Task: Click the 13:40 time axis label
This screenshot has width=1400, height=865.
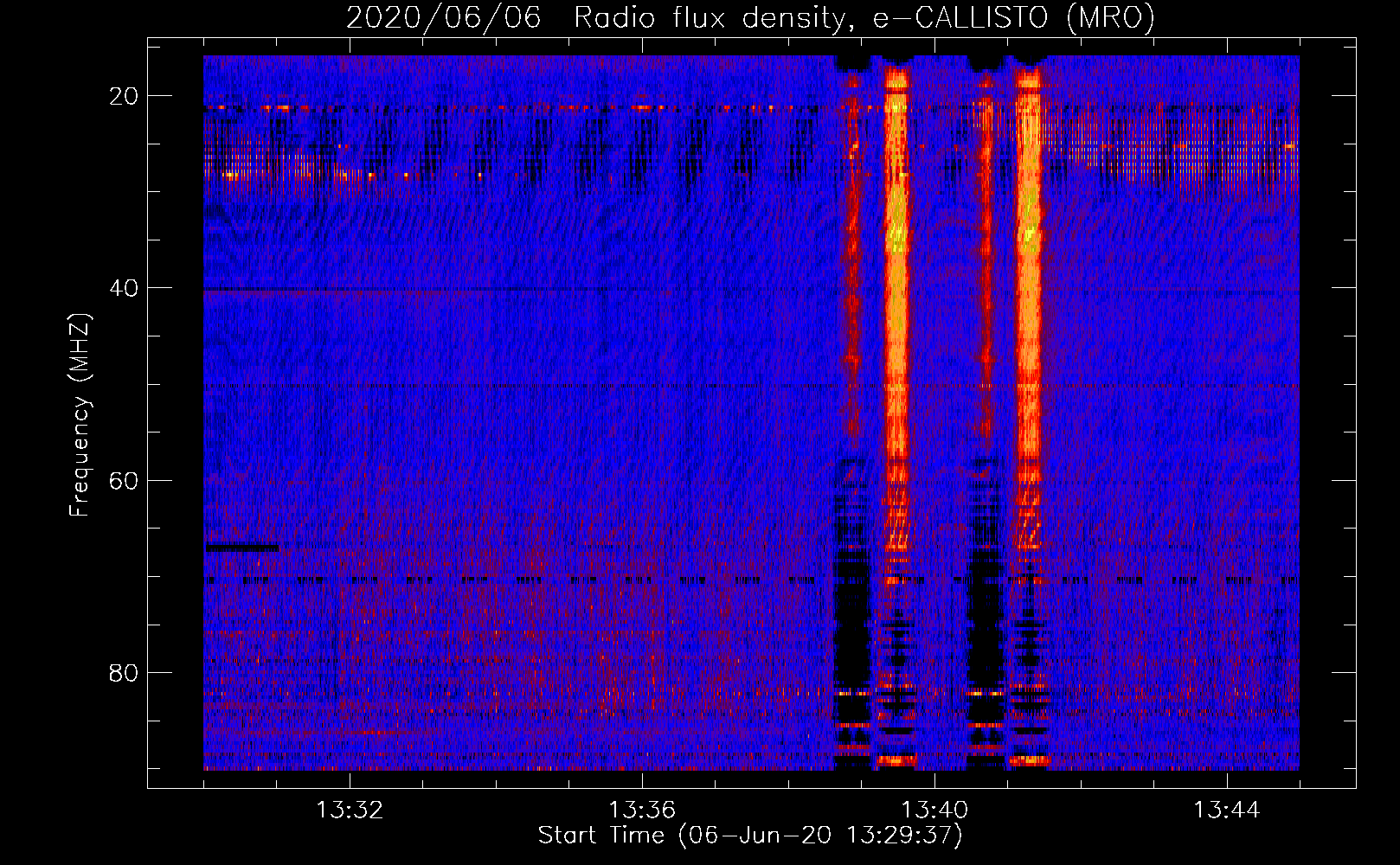Action: (x=934, y=811)
